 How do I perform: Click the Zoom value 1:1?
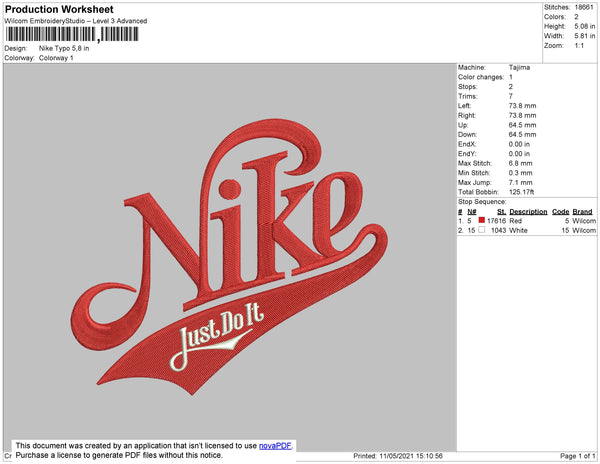[x=579, y=46]
